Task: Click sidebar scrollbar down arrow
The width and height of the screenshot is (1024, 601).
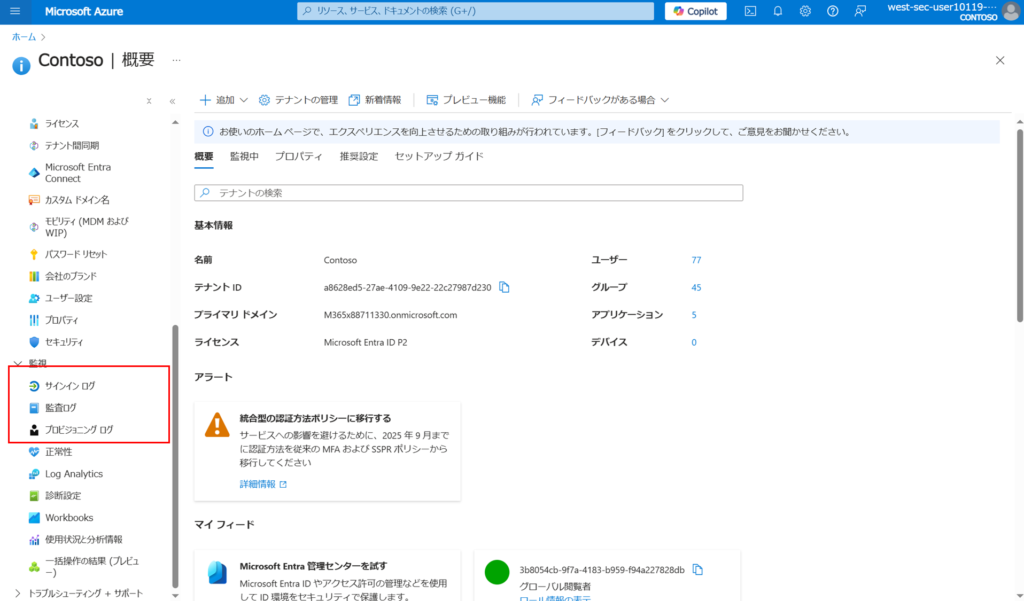Action: pyautogui.click(x=174, y=595)
